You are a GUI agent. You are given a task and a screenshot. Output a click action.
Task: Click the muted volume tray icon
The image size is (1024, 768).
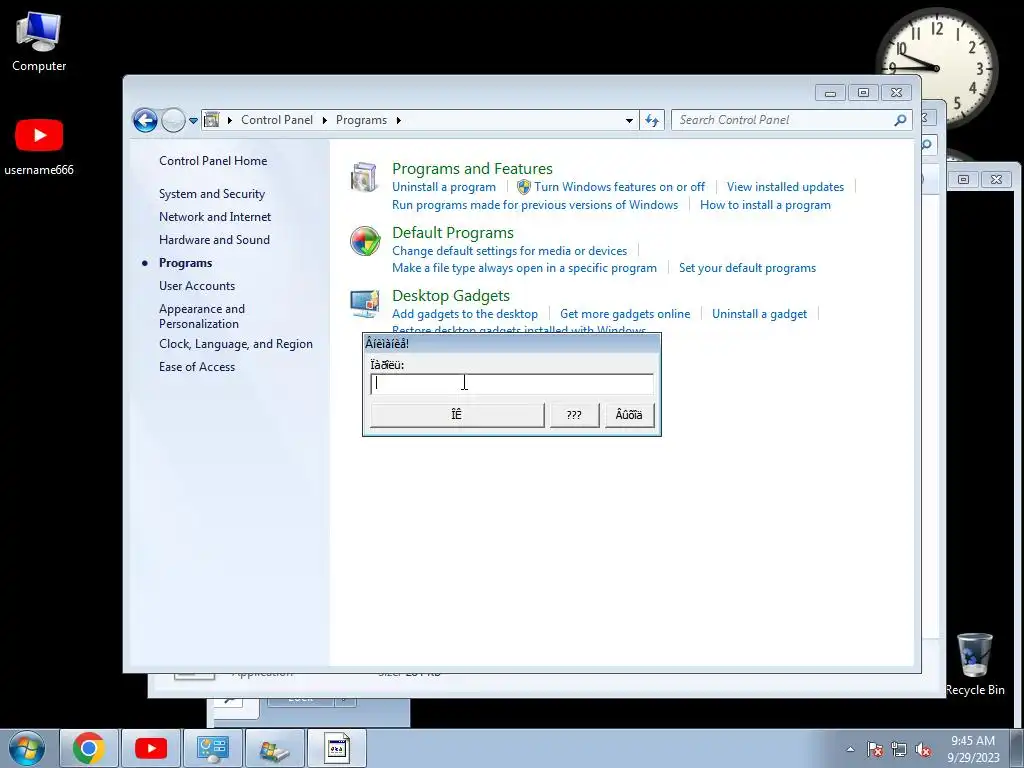[923, 749]
